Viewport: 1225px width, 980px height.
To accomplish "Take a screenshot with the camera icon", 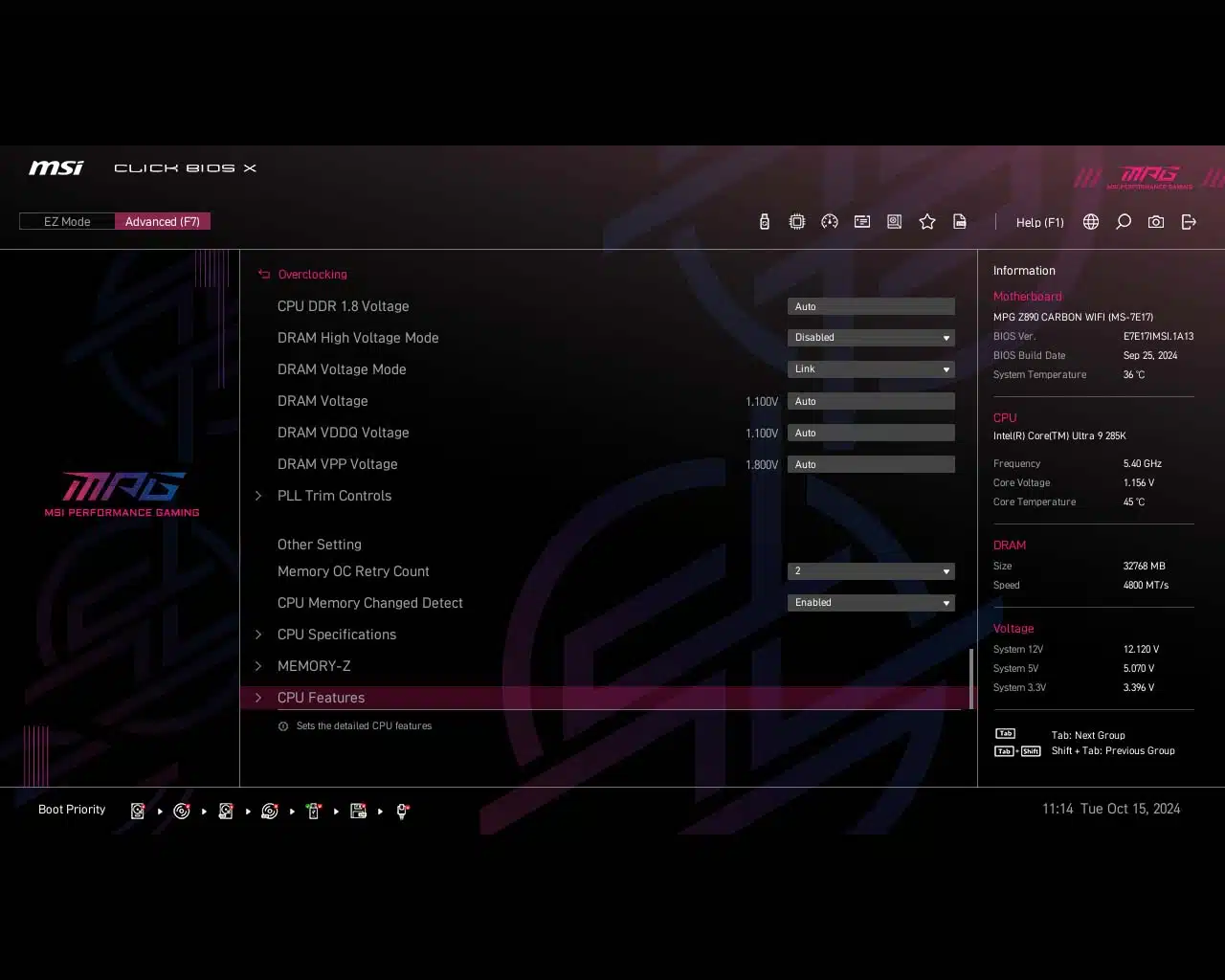I will point(1156,222).
